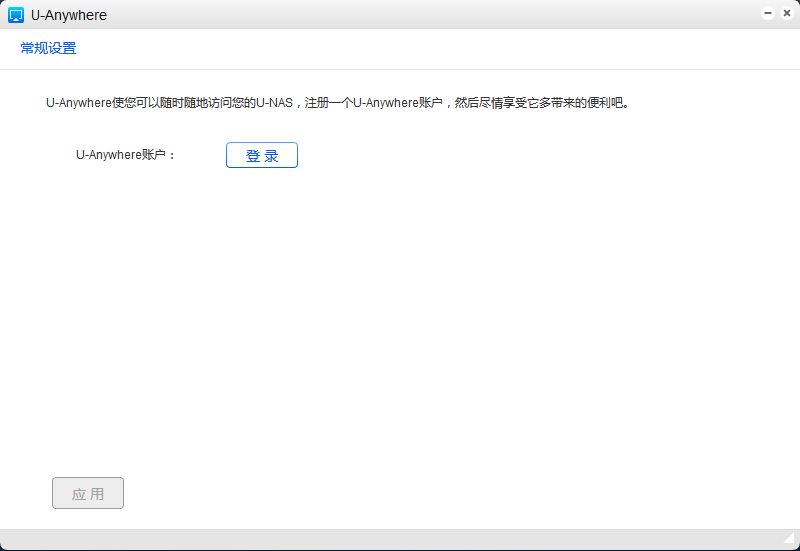Click the U-Anywhere description paragraph text
The image size is (800, 551).
(338, 103)
